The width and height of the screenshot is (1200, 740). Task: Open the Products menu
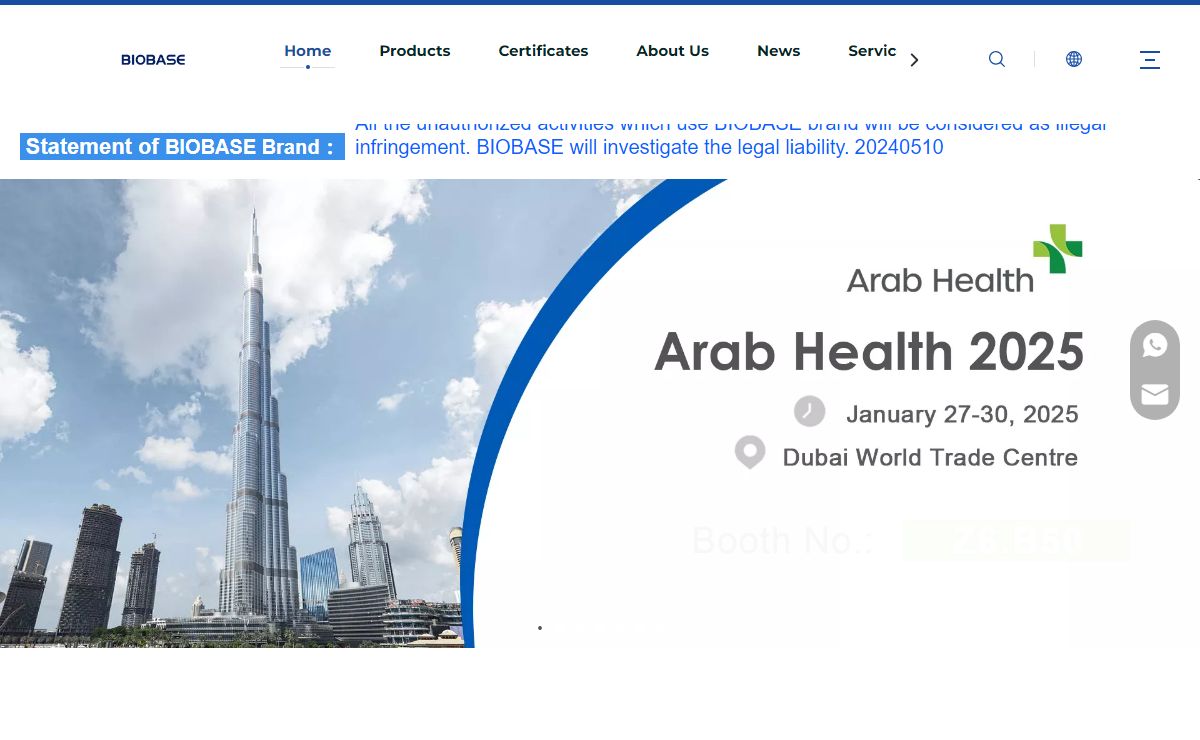(x=415, y=51)
